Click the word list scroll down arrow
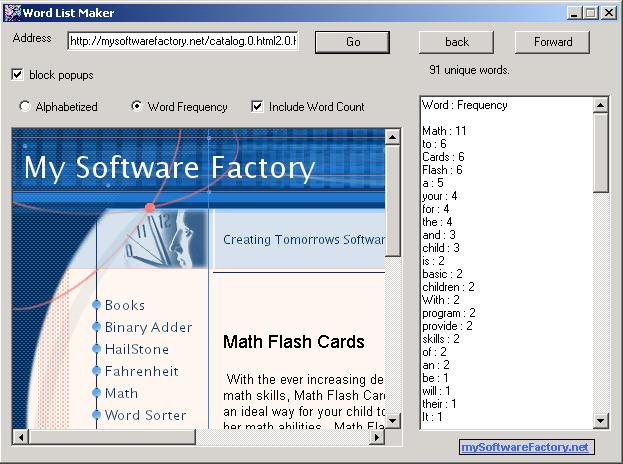The height and width of the screenshot is (464, 623). click(x=600, y=420)
